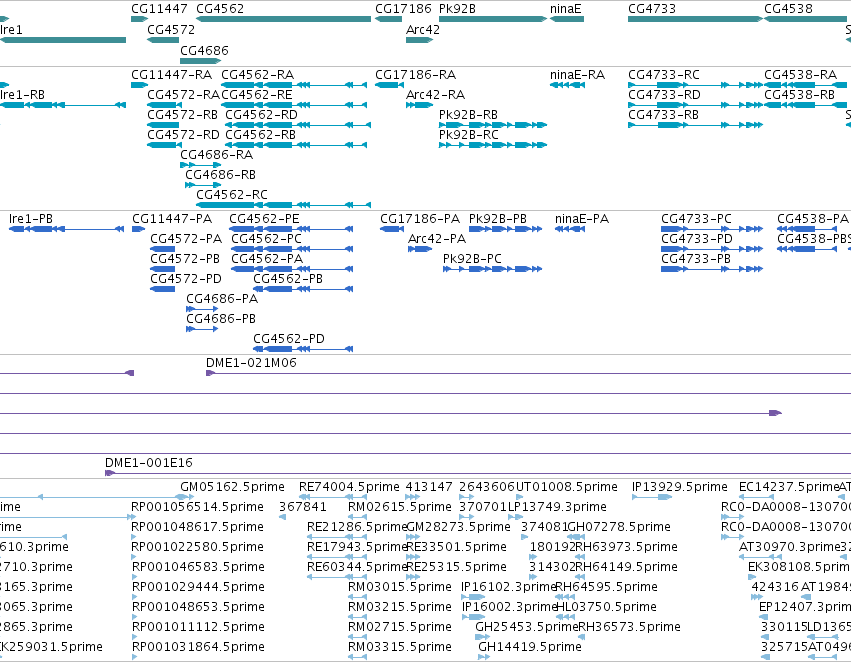Click EST UT01008.5prime
The height and width of the screenshot is (662, 851).
[x=567, y=487]
